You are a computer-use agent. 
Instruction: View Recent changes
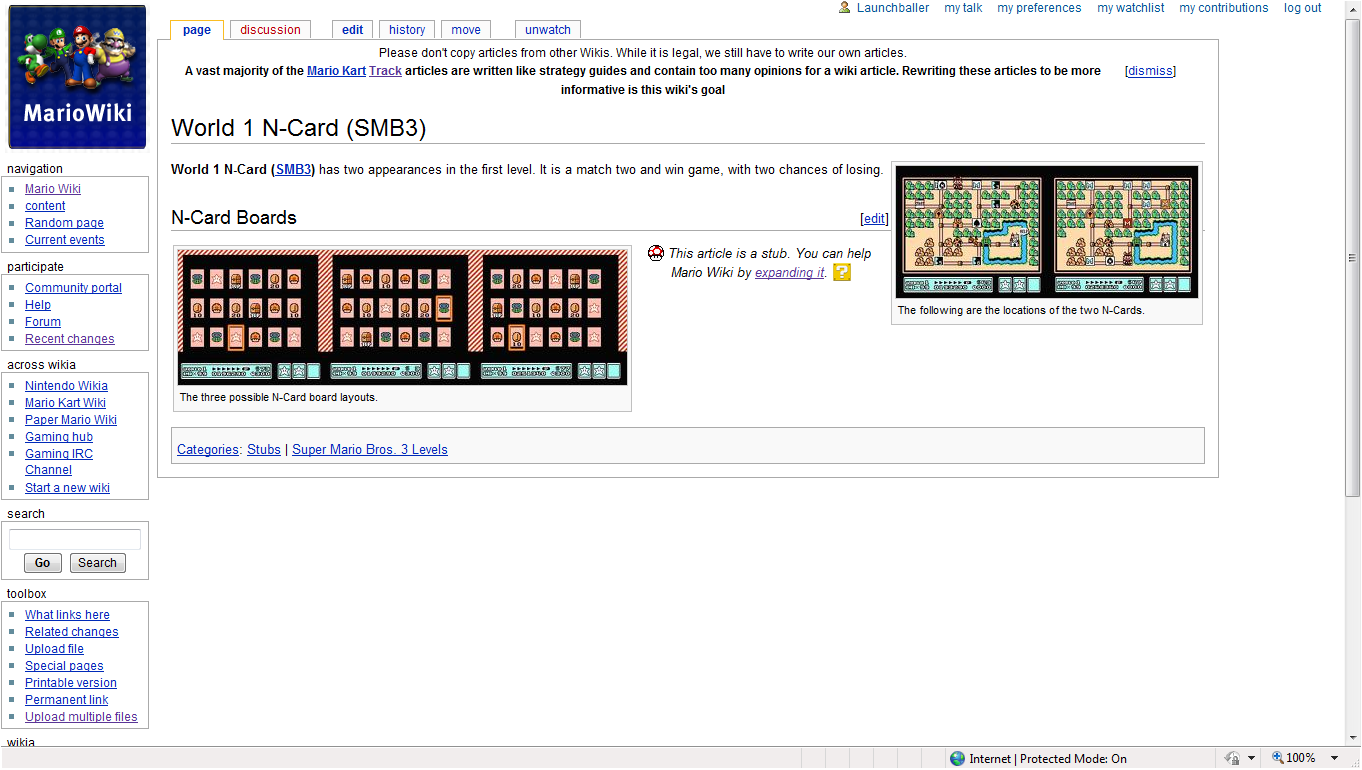click(x=70, y=339)
